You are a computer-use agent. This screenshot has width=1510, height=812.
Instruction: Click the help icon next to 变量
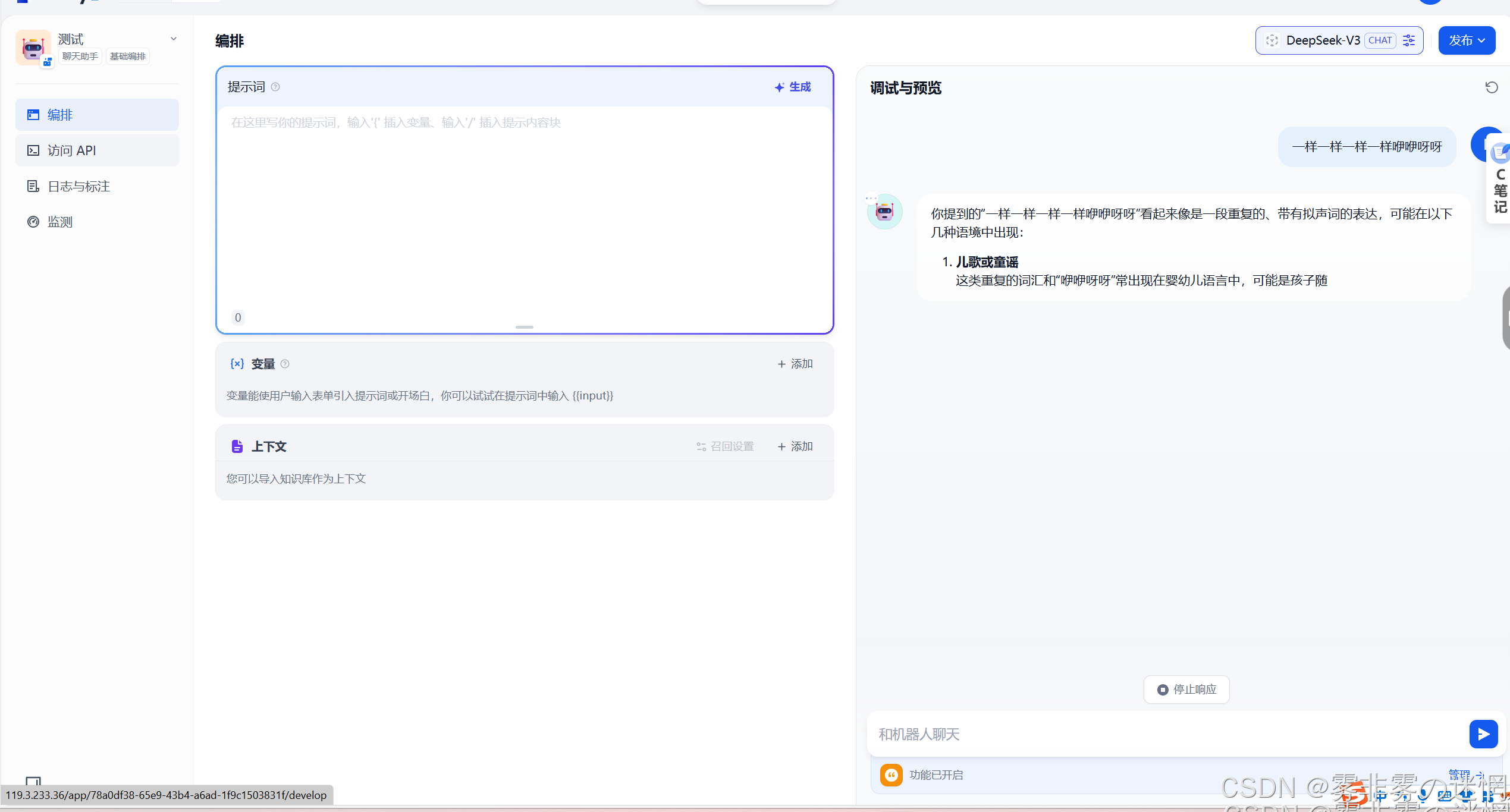pos(285,364)
